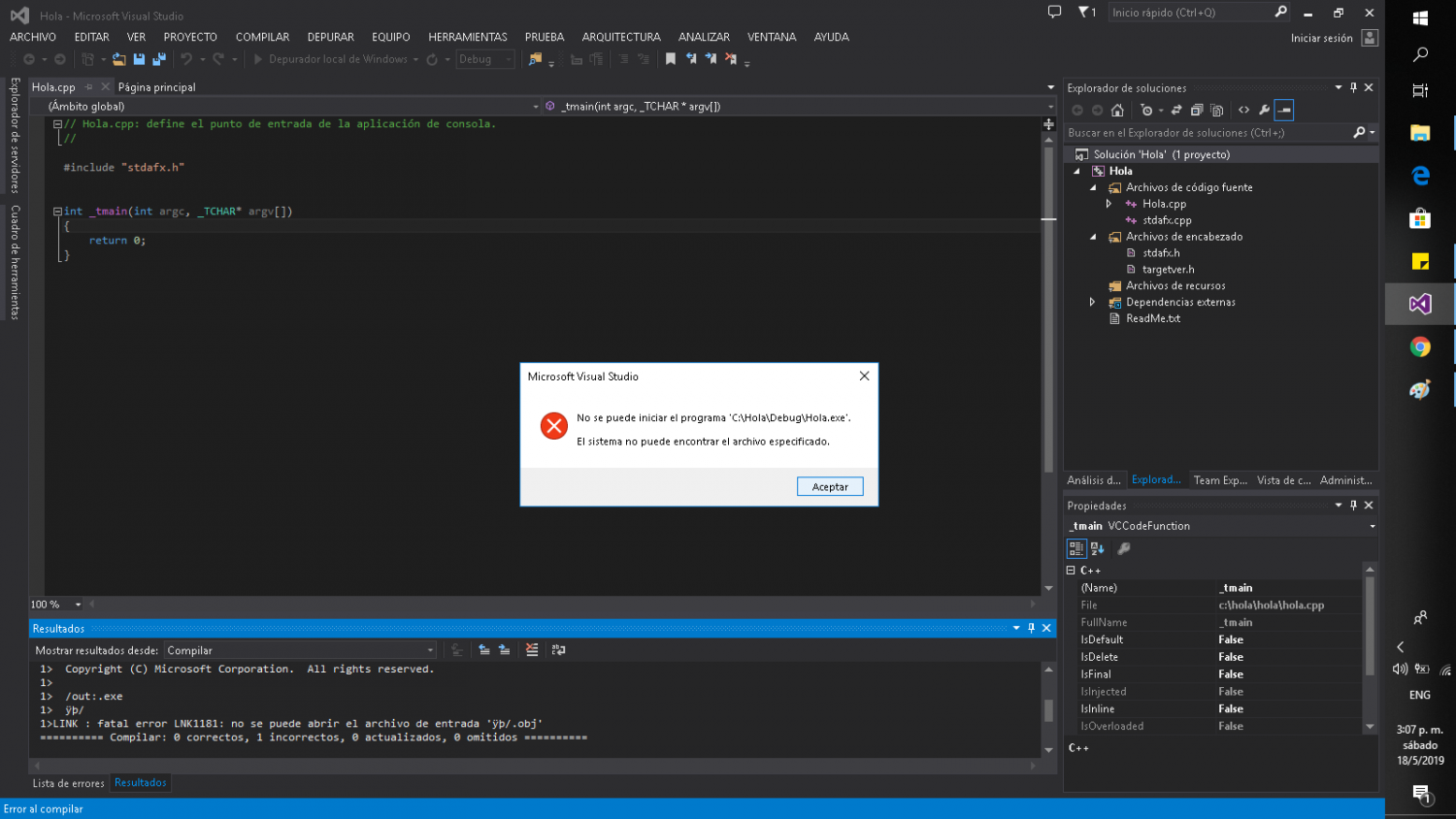
Task: Collapse Archivos de encabezado folder
Action: pos(1093,237)
